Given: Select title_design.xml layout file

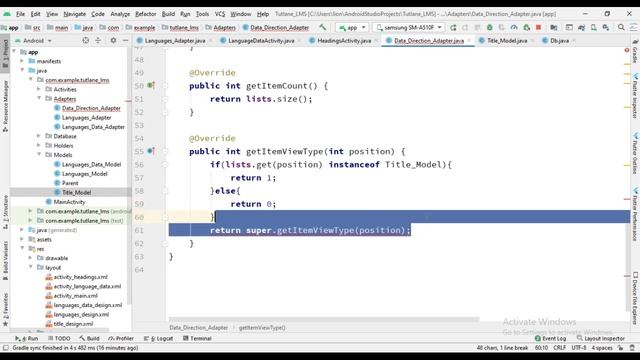Looking at the screenshot, I should click(73, 324).
